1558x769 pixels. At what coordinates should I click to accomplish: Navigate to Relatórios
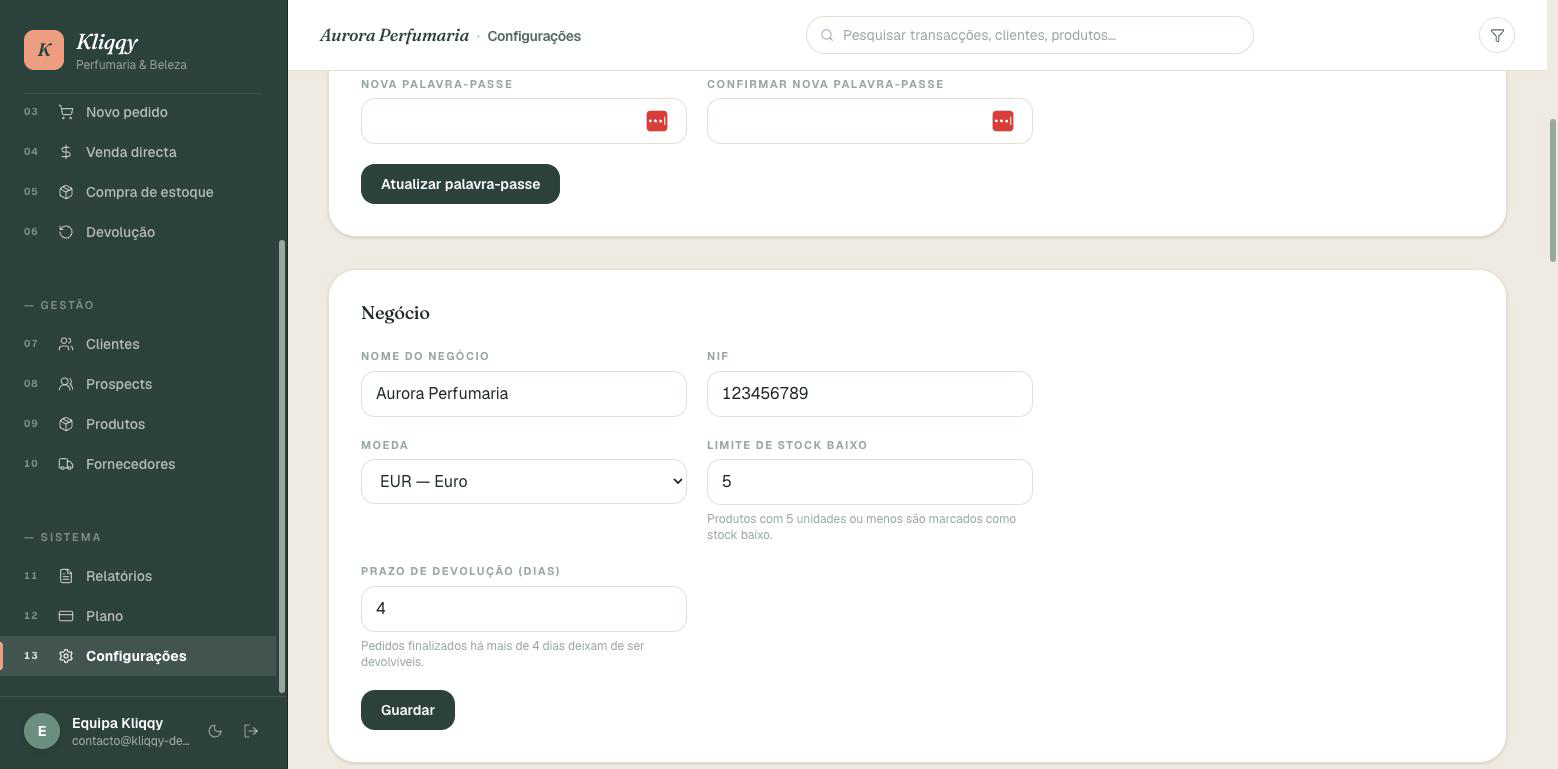[138, 576]
